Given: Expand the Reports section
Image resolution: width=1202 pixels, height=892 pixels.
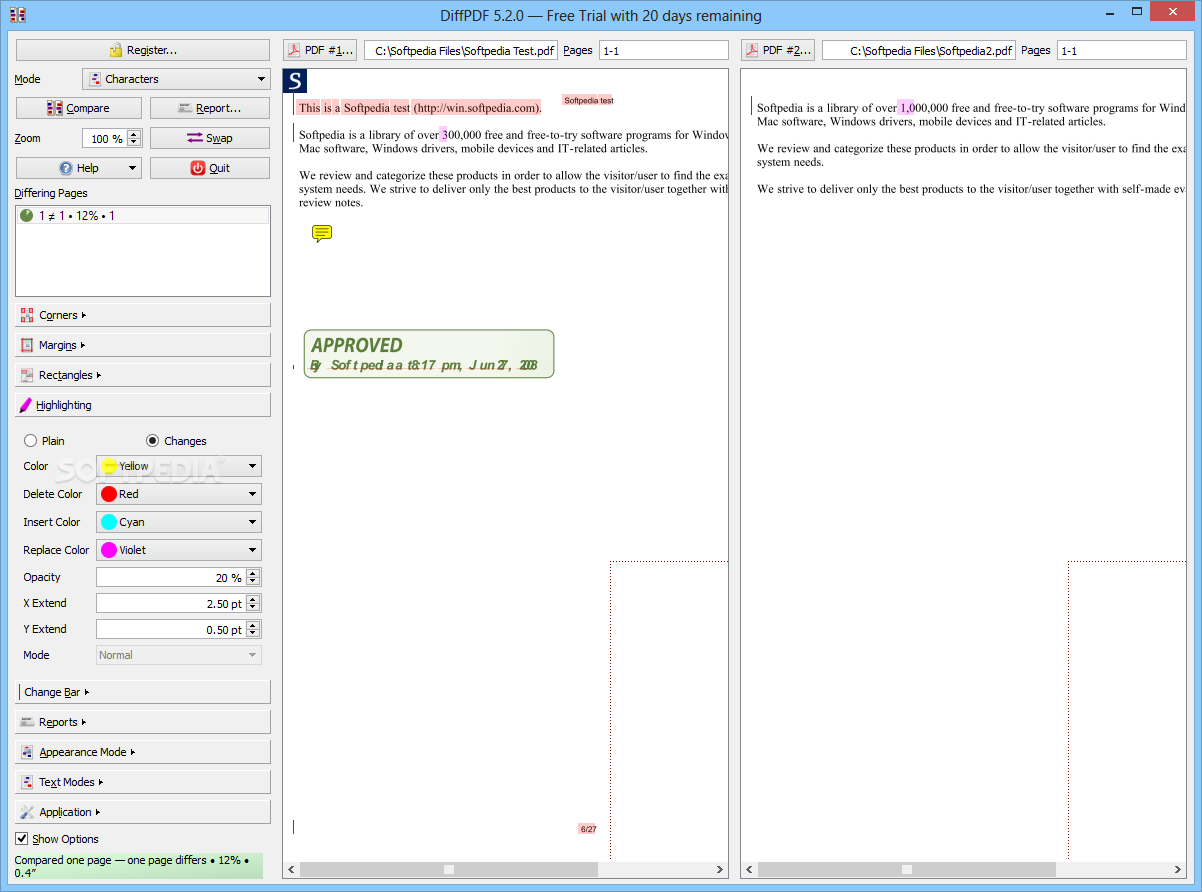Looking at the screenshot, I should [143, 722].
